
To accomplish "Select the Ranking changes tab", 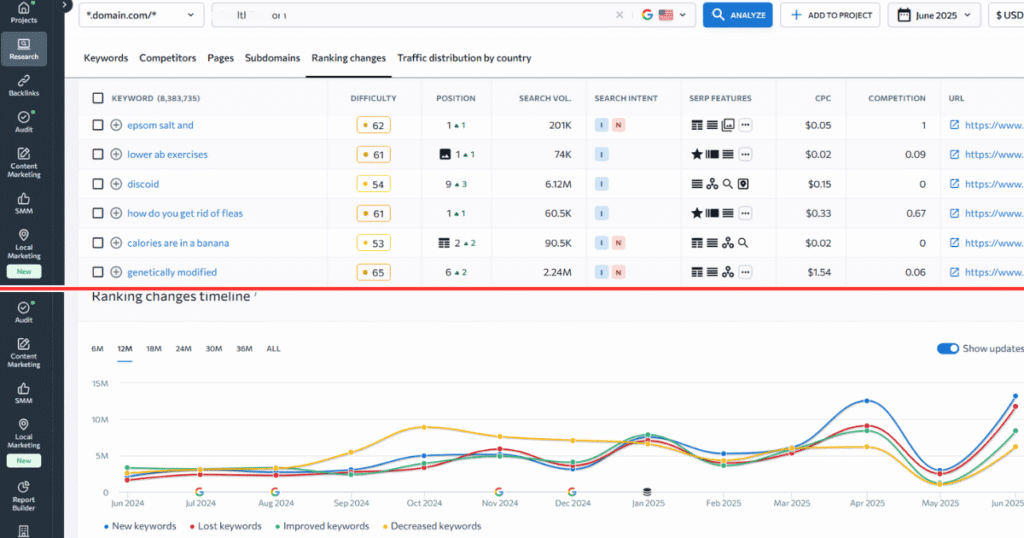I will 349,58.
